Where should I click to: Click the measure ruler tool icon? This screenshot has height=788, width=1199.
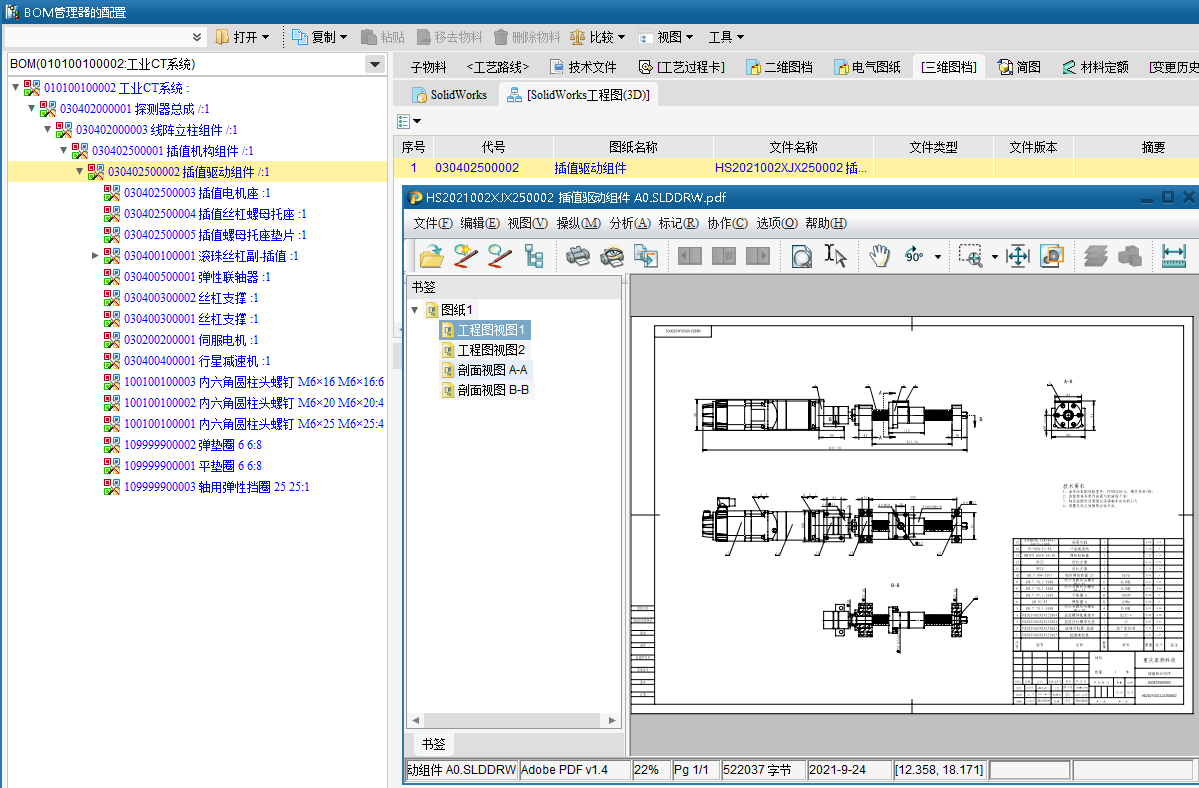click(x=1173, y=256)
